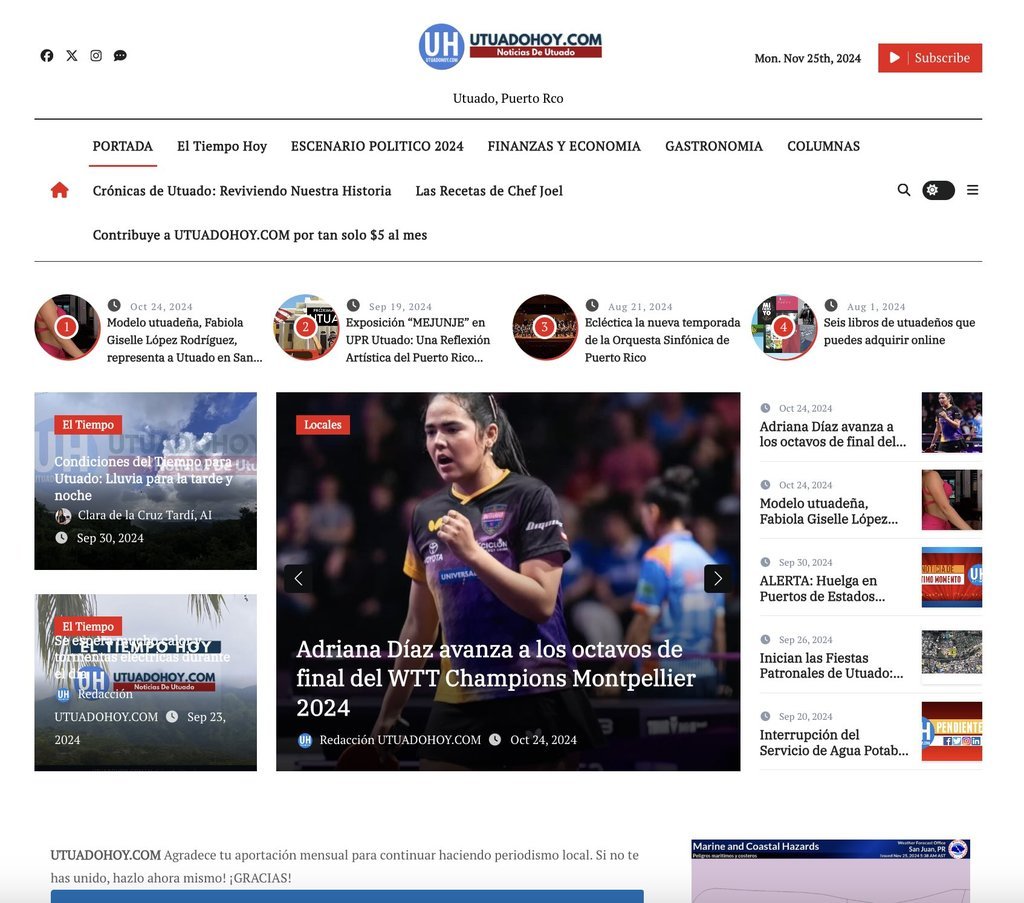Click the X (Twitter) icon

[72, 56]
